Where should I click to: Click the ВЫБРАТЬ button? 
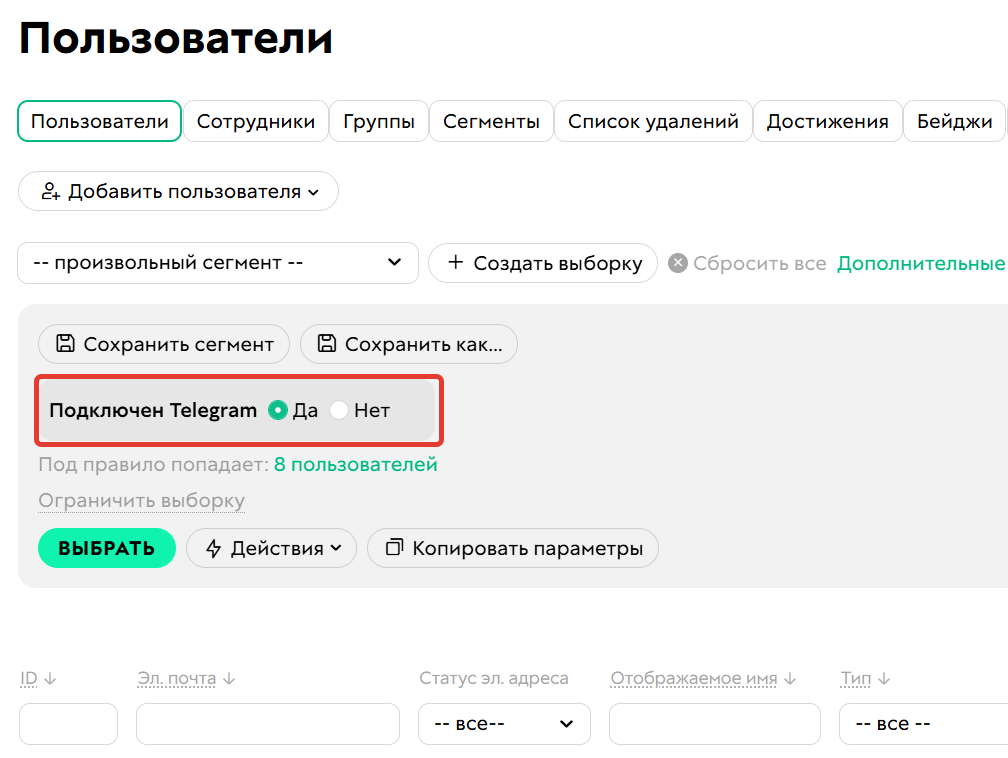click(x=106, y=548)
